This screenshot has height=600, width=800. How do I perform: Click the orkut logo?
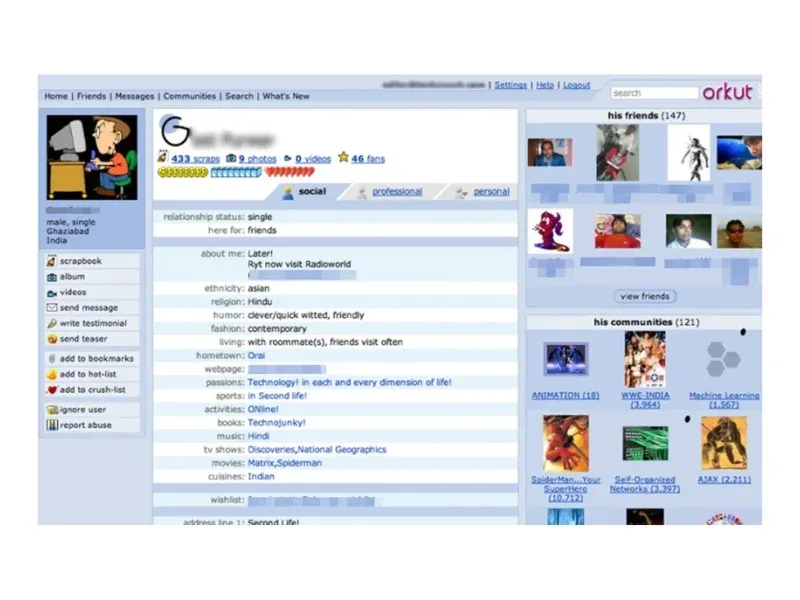(x=727, y=92)
